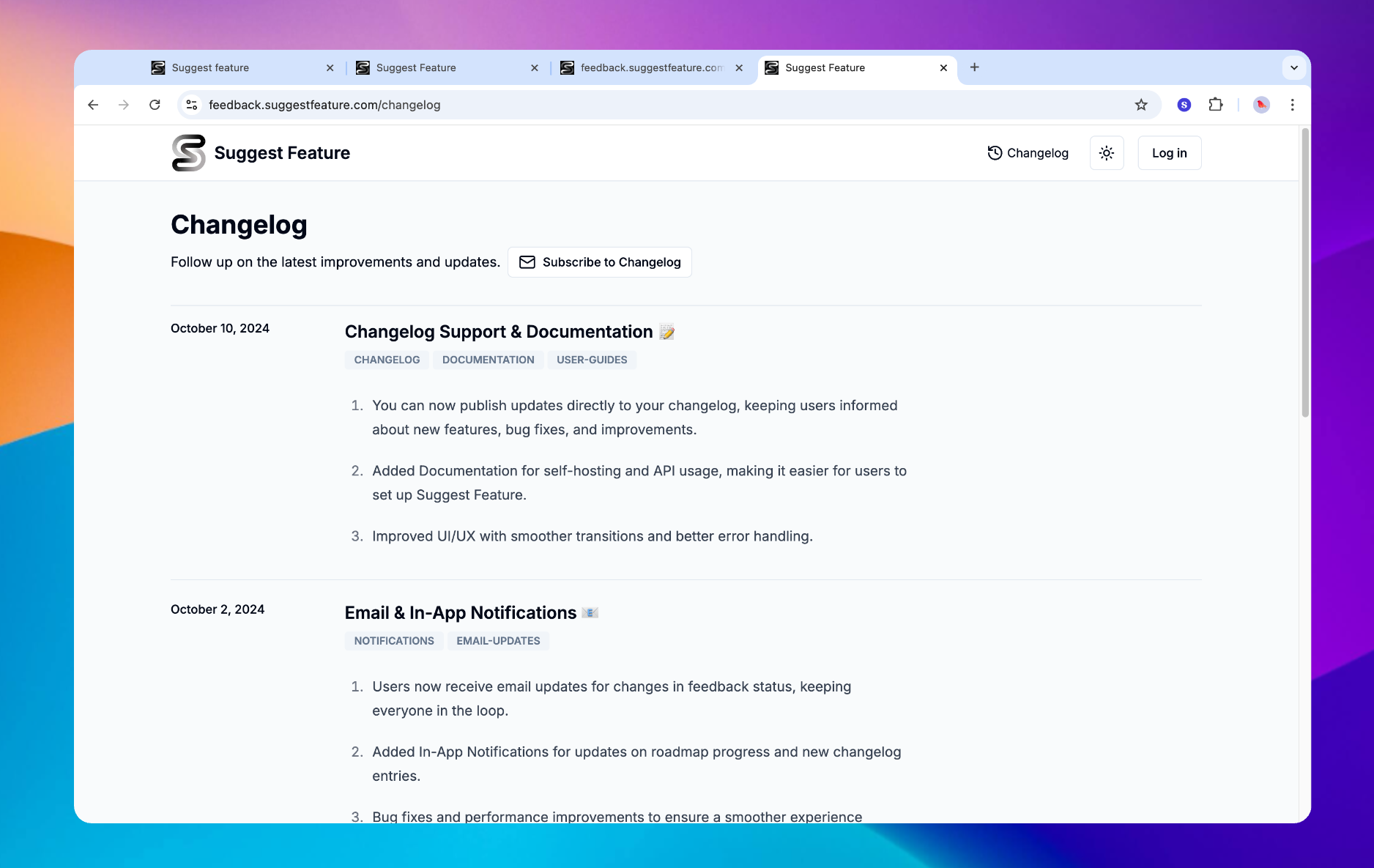
Task: Switch to second 'Suggest Feature' tab
Action: [445, 67]
